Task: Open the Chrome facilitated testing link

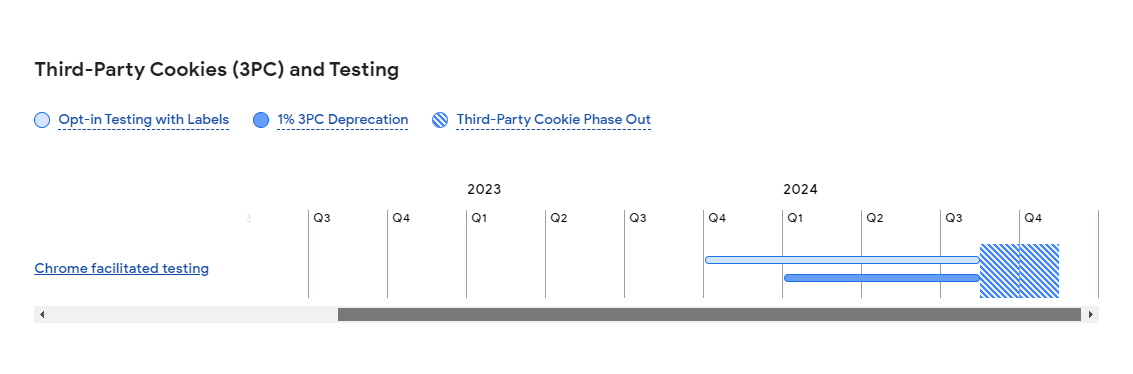Action: [121, 269]
